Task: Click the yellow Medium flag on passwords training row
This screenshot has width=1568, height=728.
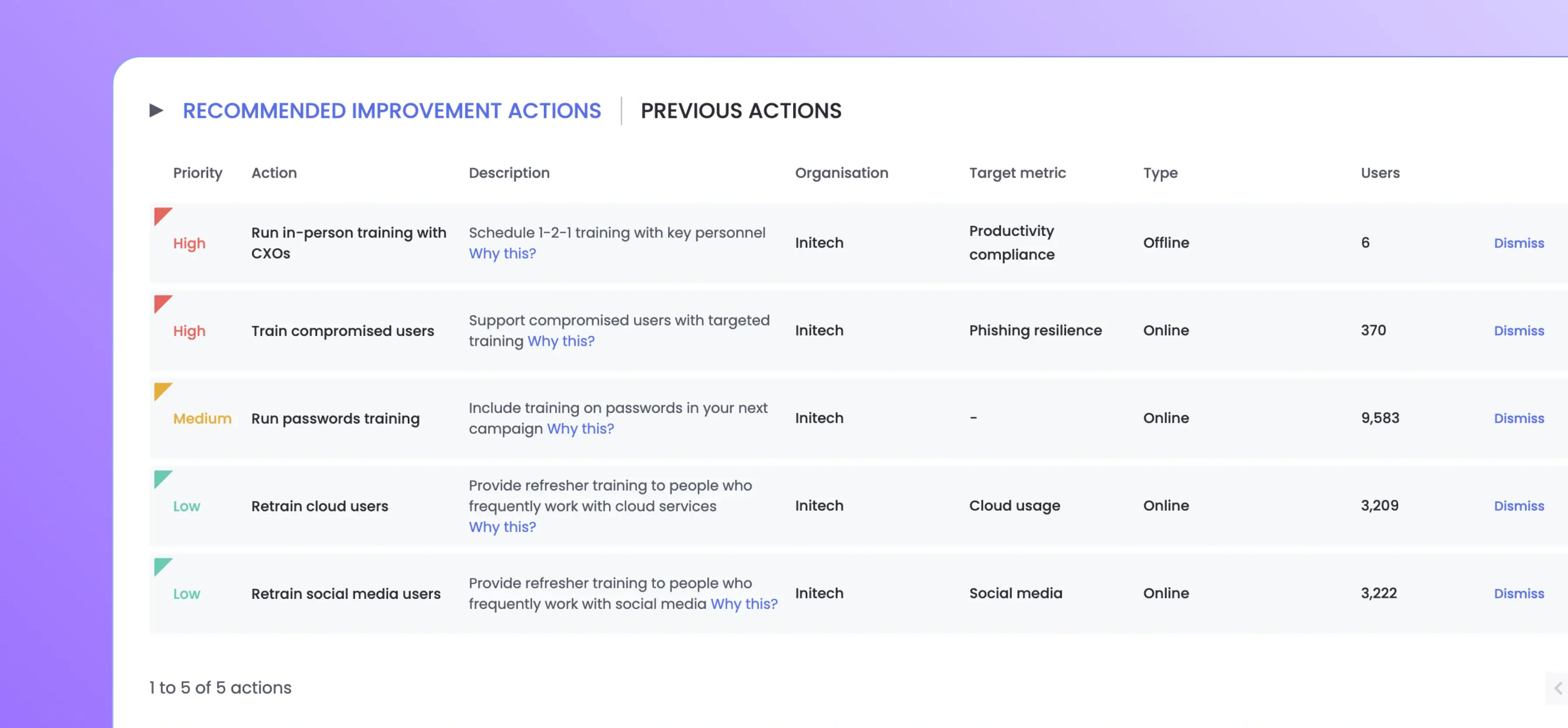Action: pos(162,392)
